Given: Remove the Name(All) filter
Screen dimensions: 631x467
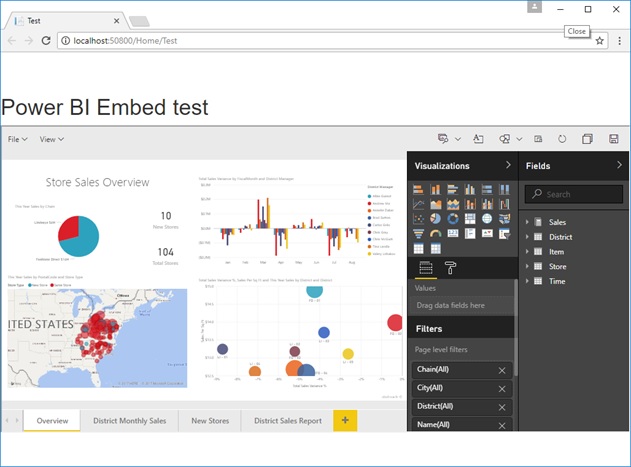Looking at the screenshot, I should [502, 426].
